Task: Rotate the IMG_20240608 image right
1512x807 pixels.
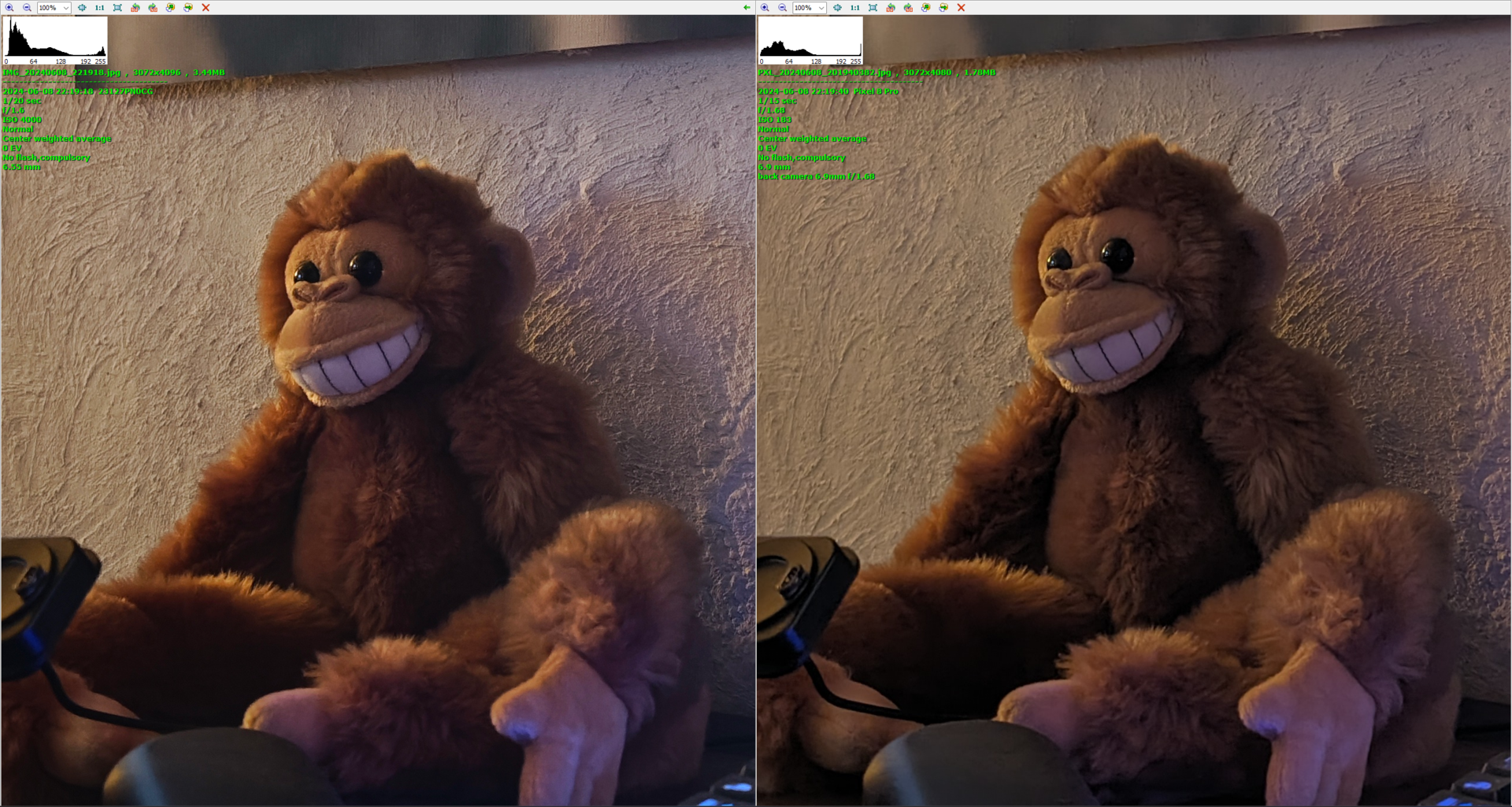Action: coord(153,8)
